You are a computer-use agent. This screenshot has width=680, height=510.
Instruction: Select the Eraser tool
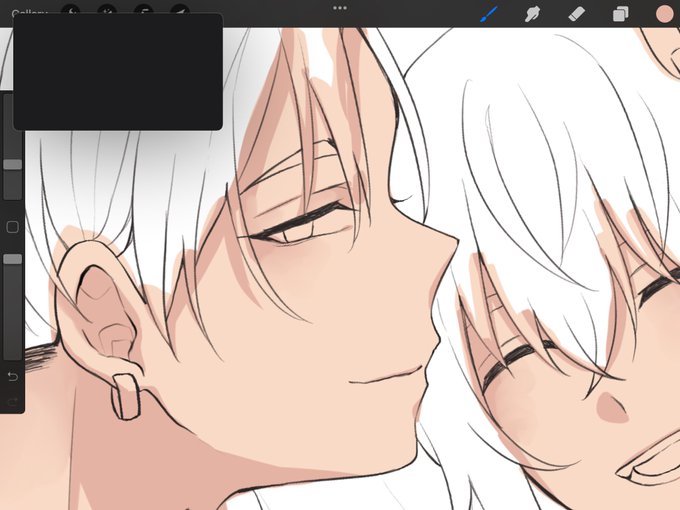click(576, 14)
